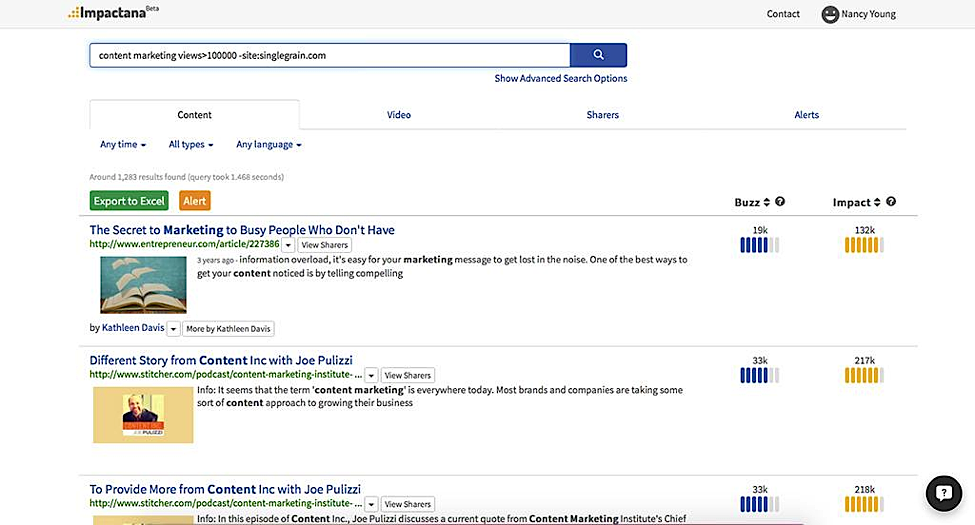The width and height of the screenshot is (975, 525).
Task: Click the Buzz bar meter for Different Story
Action: coord(759,375)
